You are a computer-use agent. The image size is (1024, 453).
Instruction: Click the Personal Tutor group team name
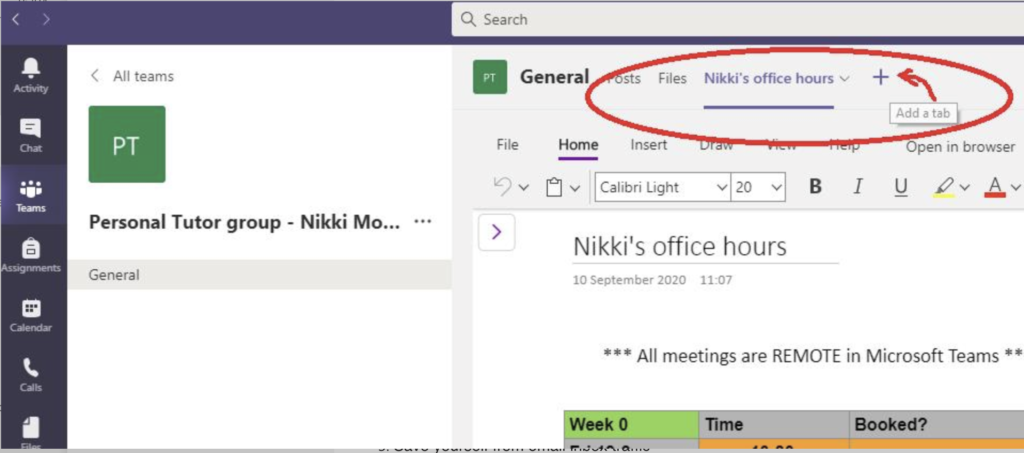pos(244,223)
